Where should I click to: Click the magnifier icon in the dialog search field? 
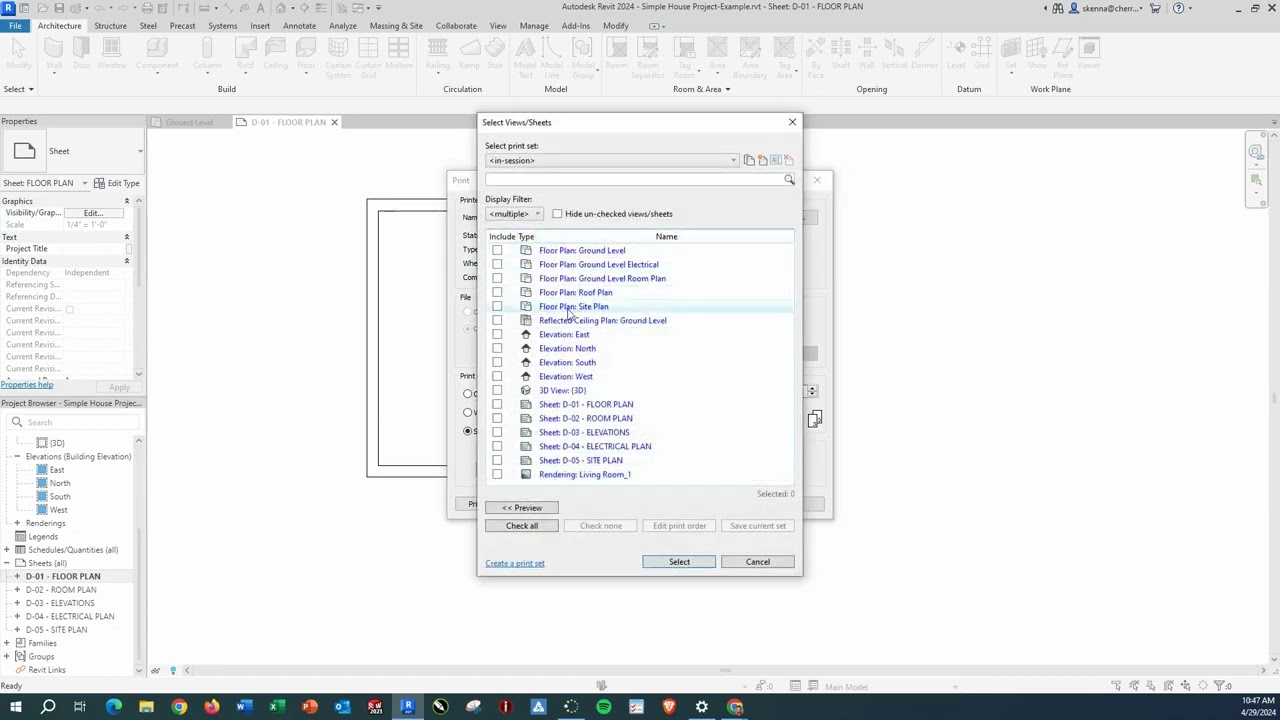tap(789, 180)
